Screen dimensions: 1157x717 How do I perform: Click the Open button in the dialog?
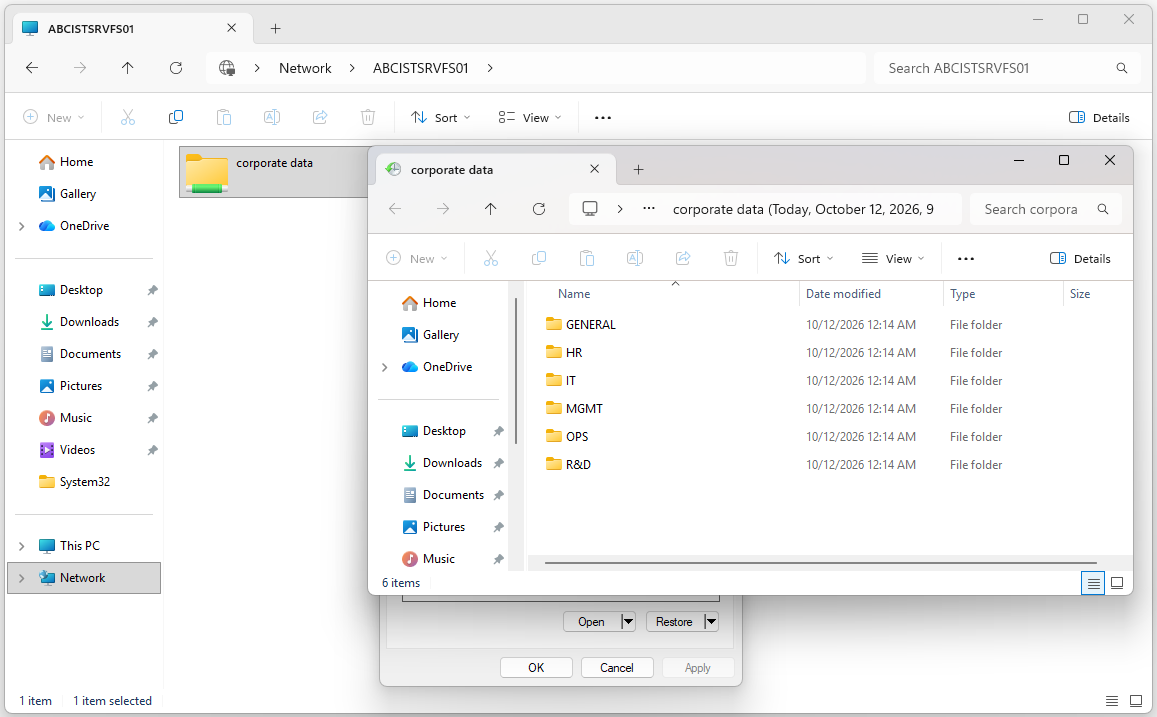coord(591,622)
